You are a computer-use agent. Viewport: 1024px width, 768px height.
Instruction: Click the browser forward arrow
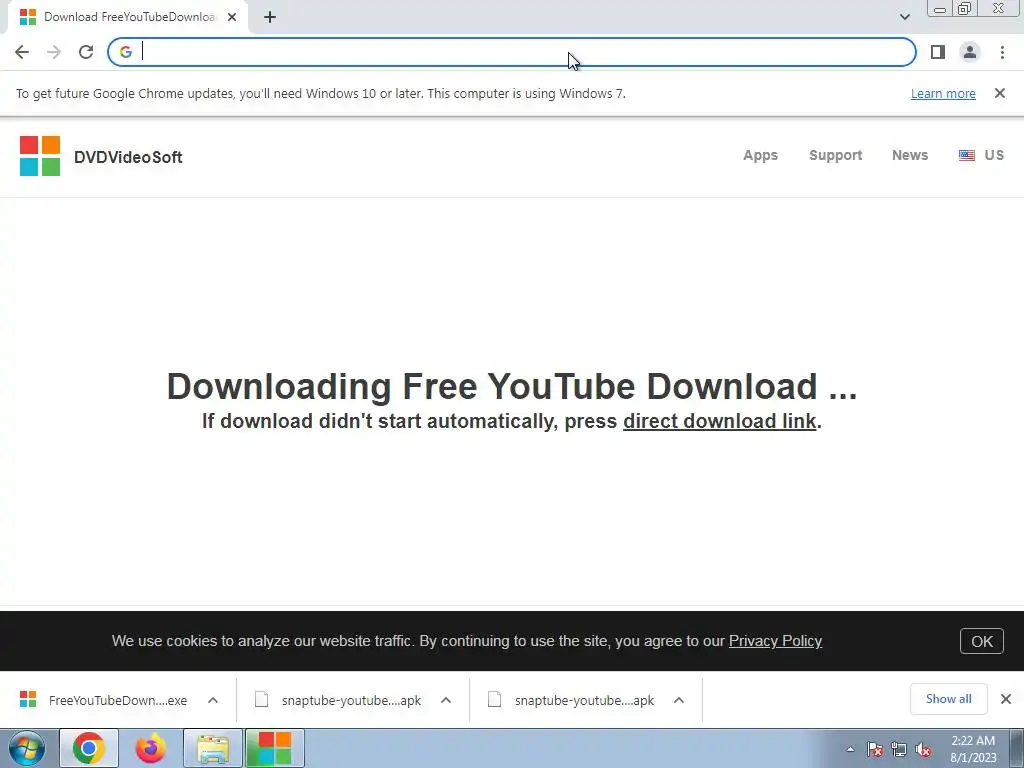pyautogui.click(x=54, y=52)
